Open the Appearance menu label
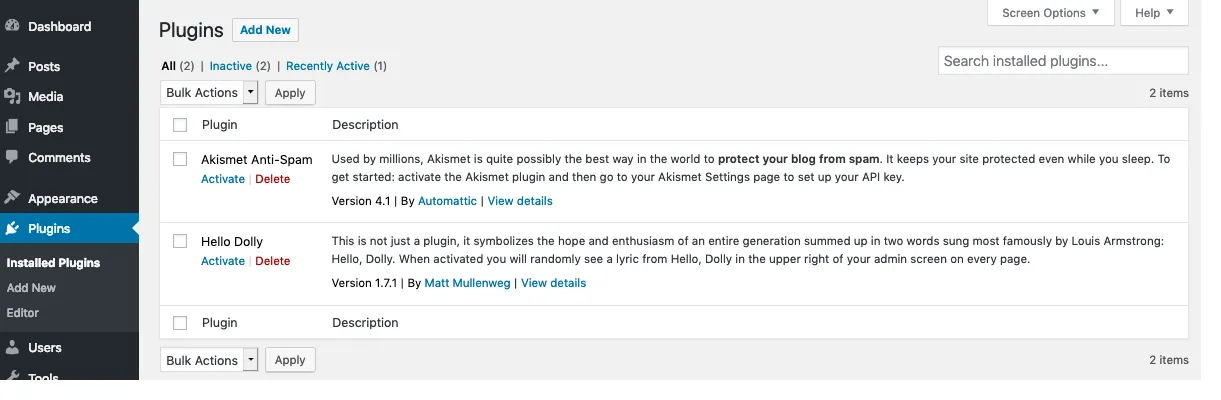The width and height of the screenshot is (1221, 400). (x=63, y=198)
